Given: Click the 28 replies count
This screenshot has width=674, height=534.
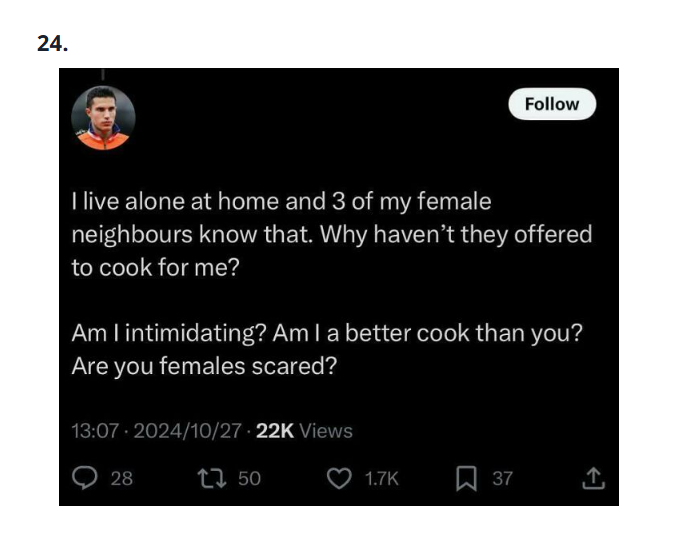Looking at the screenshot, I should [x=121, y=478].
